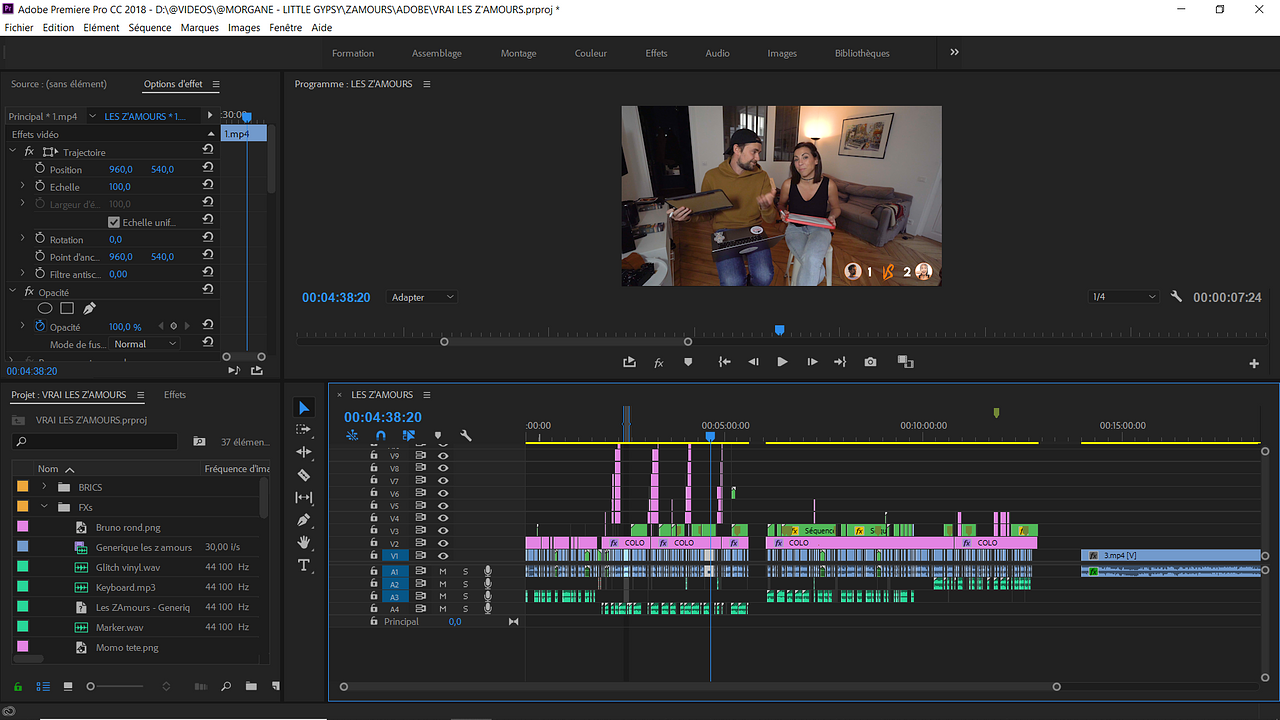Select the Type (T) tool

305,565
